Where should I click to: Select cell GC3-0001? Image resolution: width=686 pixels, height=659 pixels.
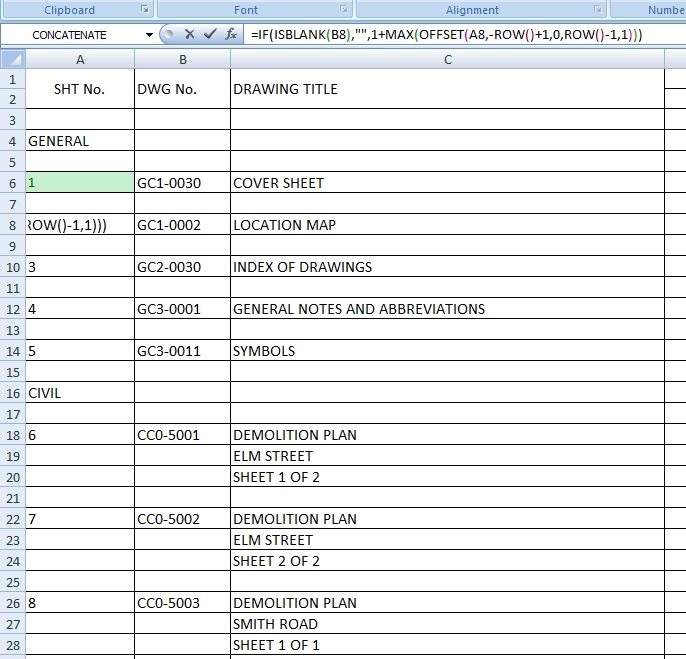pyautogui.click(x=183, y=308)
